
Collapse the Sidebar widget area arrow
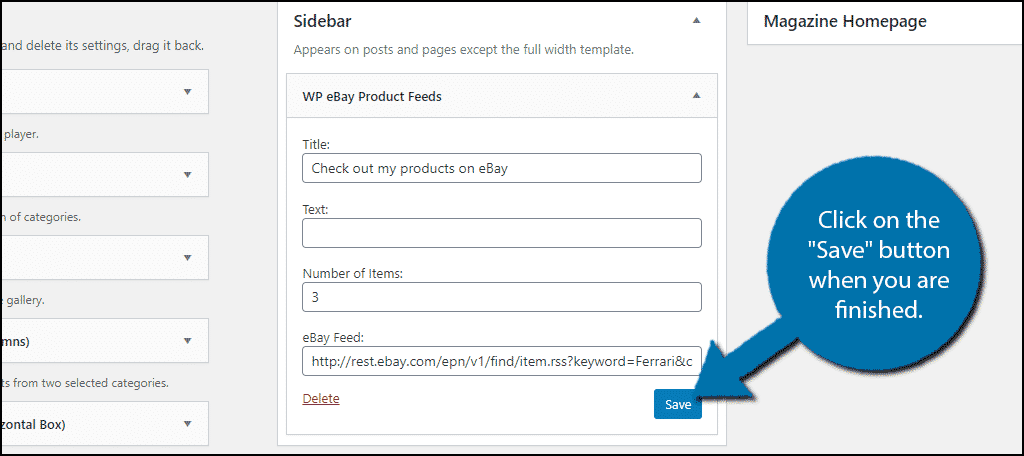coord(696,21)
